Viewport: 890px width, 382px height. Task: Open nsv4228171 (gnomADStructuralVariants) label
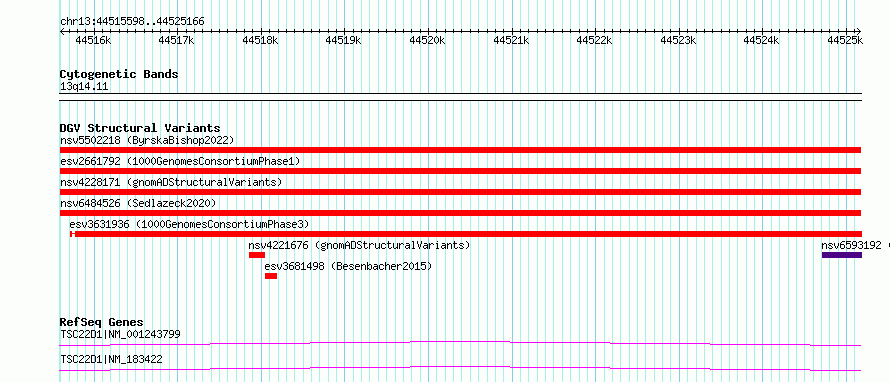pyautogui.click(x=171, y=182)
